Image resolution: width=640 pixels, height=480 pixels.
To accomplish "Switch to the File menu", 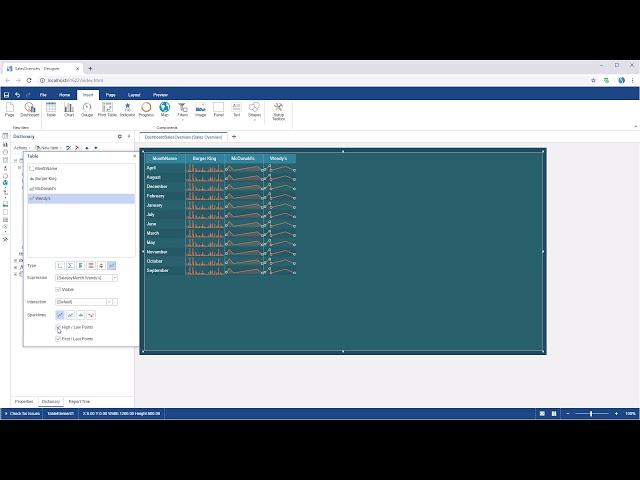I will pyautogui.click(x=43, y=95).
